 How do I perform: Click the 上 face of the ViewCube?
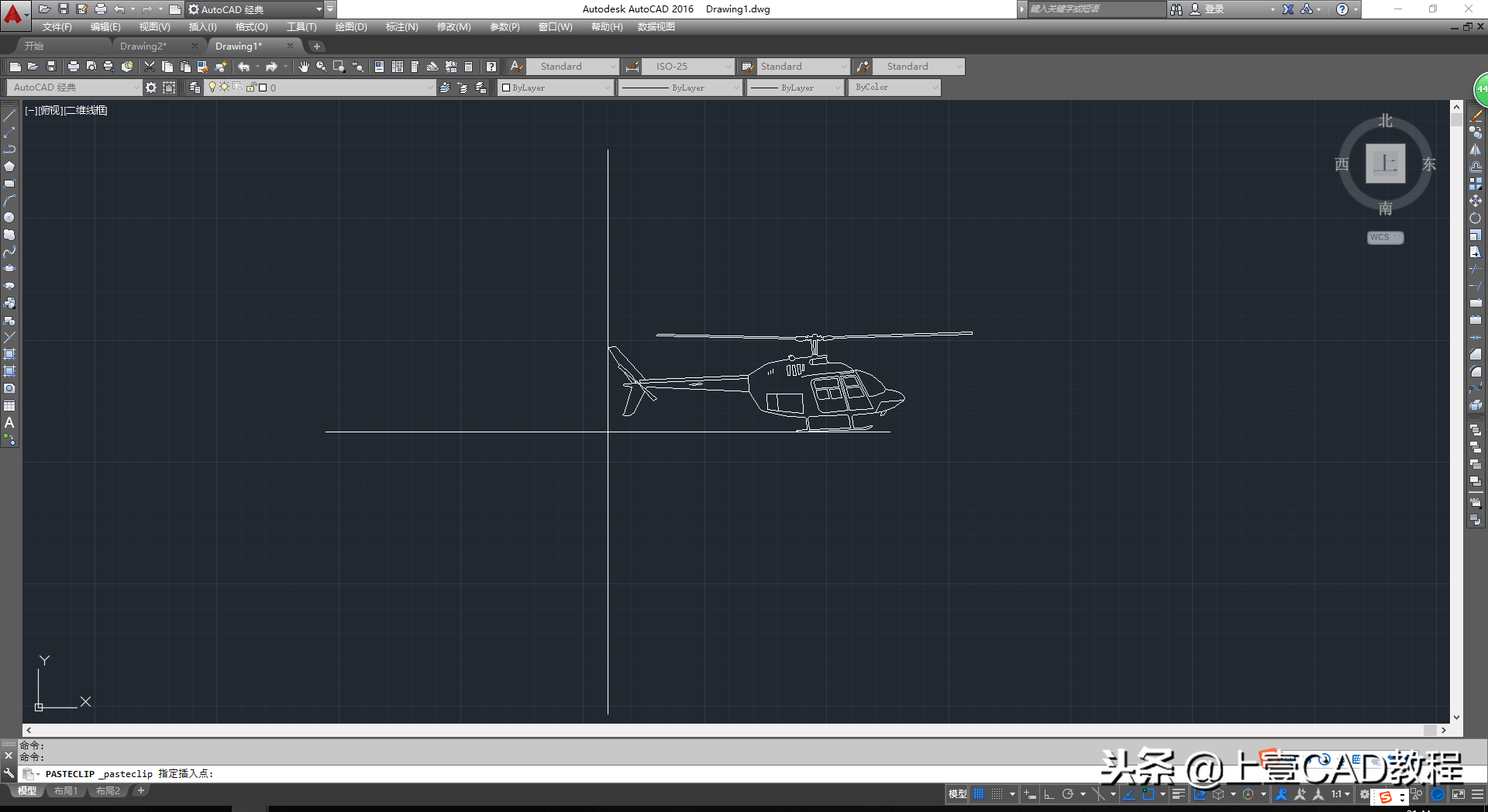coord(1386,163)
